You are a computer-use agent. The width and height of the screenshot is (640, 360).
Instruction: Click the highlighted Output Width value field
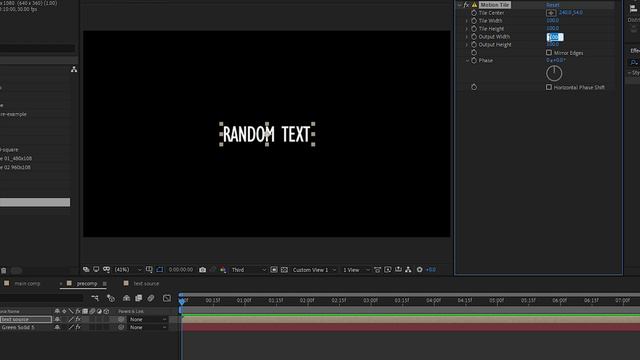click(555, 37)
